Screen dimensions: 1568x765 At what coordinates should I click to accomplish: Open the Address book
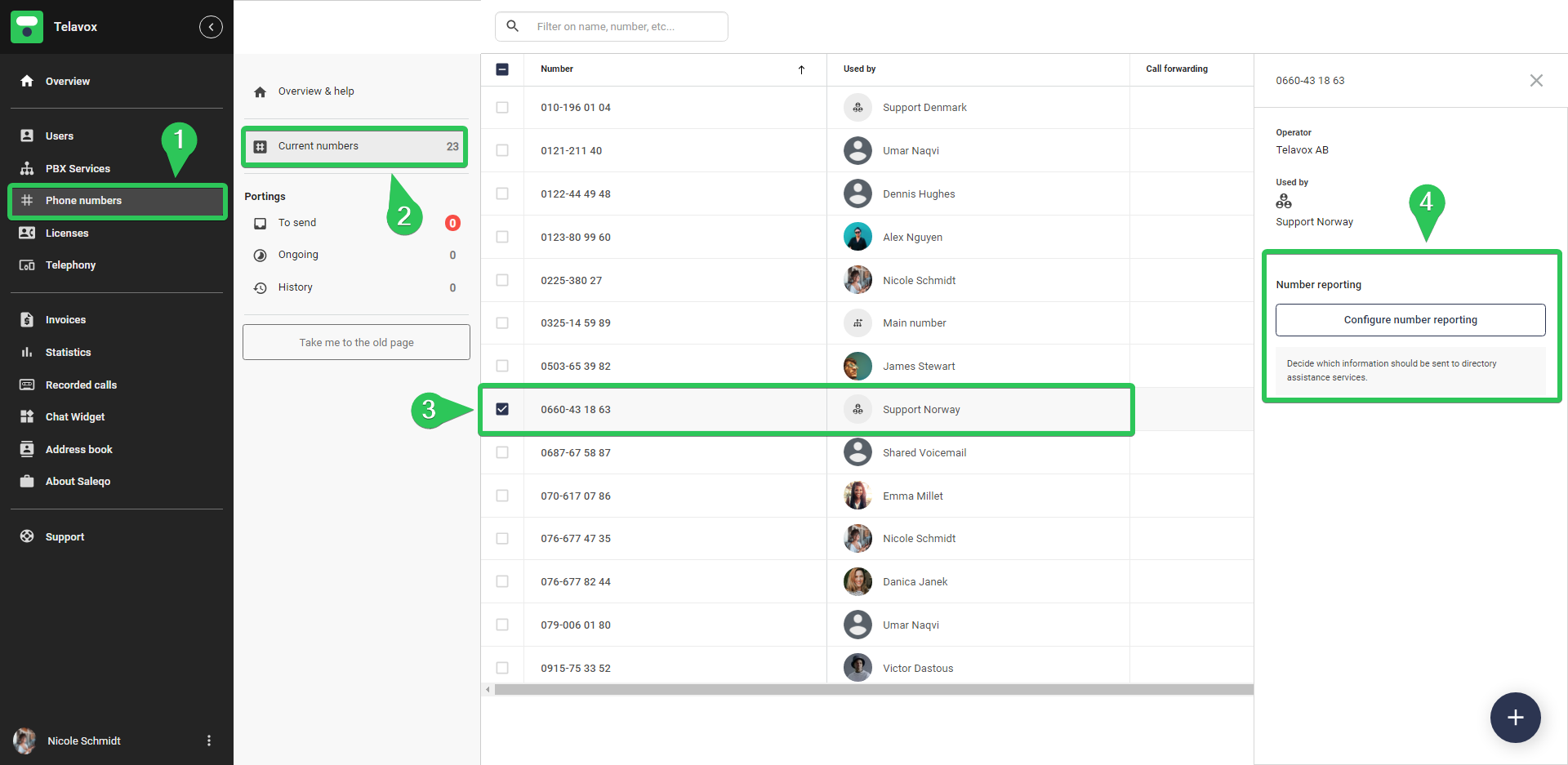tap(78, 448)
